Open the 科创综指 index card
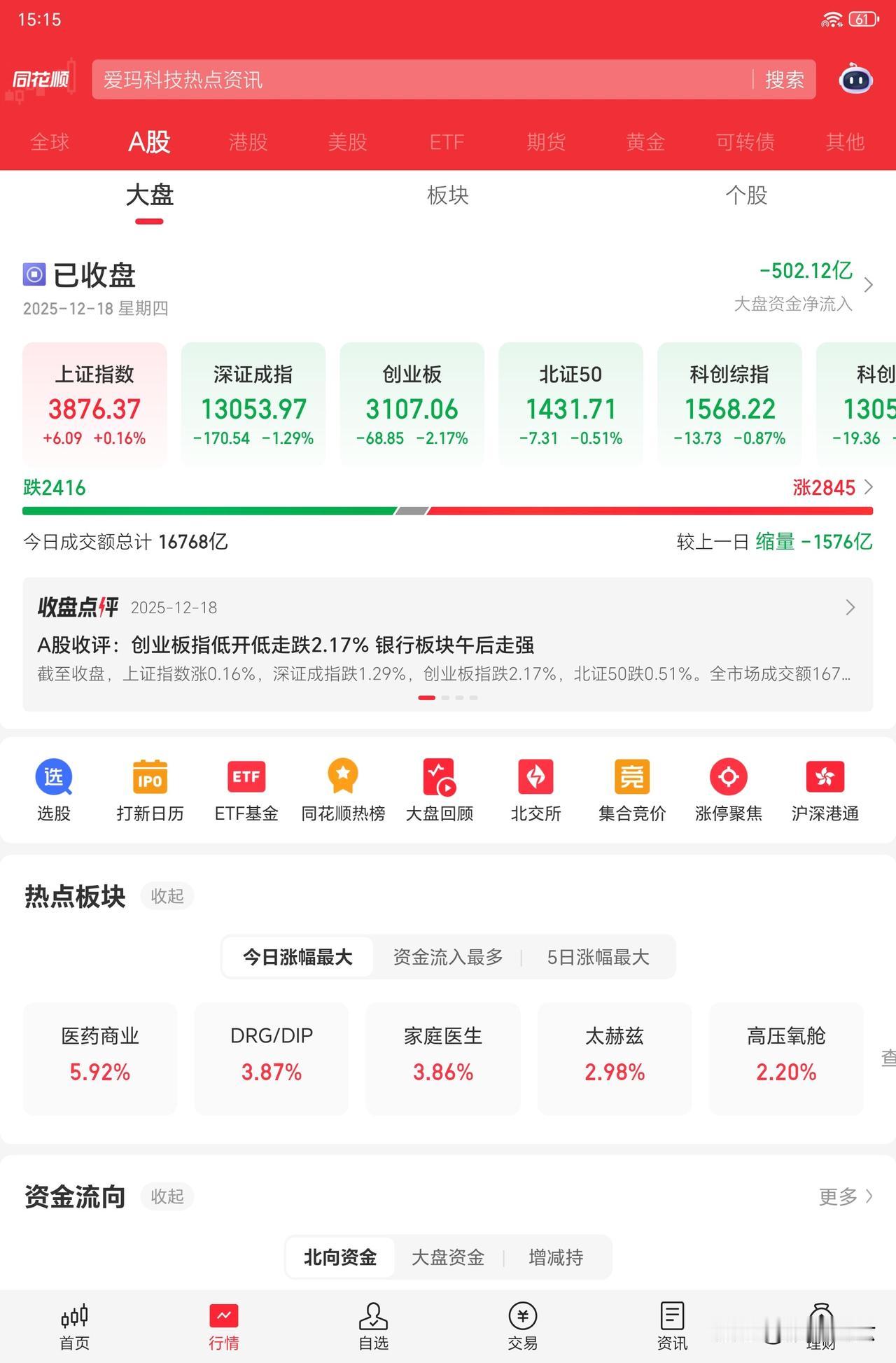This screenshot has width=896, height=1363. tap(729, 404)
